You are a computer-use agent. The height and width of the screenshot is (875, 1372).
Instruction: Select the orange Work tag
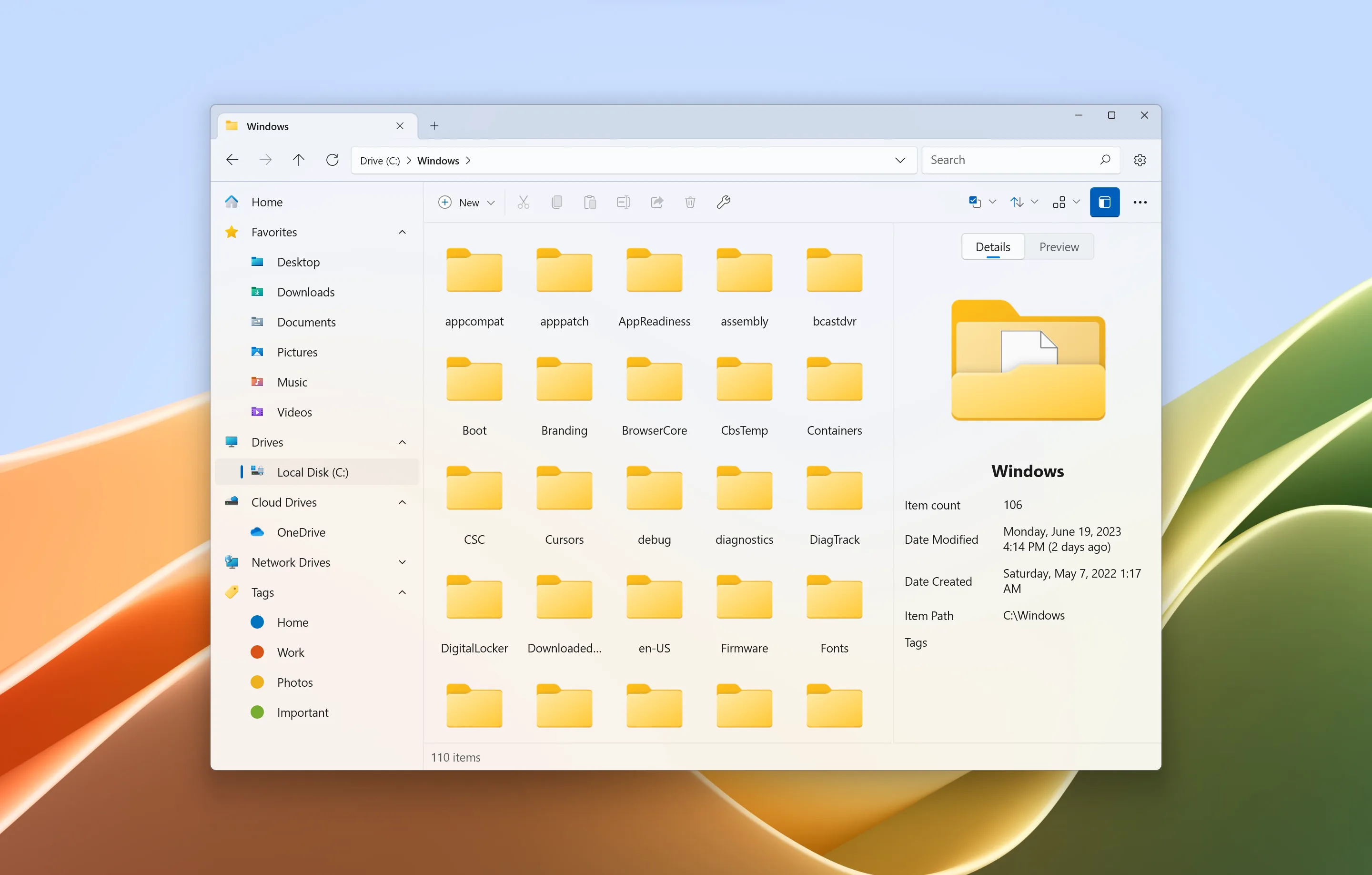[291, 652]
